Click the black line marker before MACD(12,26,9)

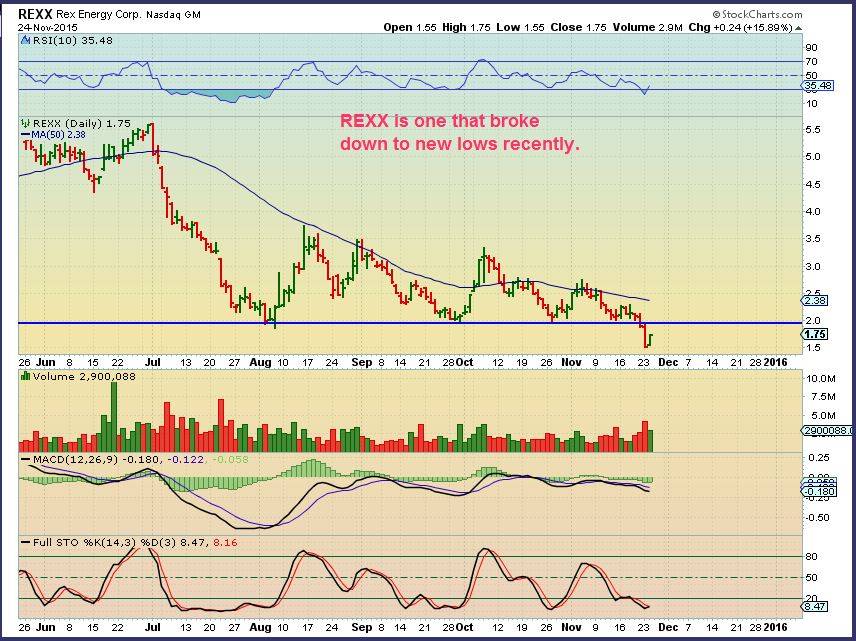click(x=25, y=460)
